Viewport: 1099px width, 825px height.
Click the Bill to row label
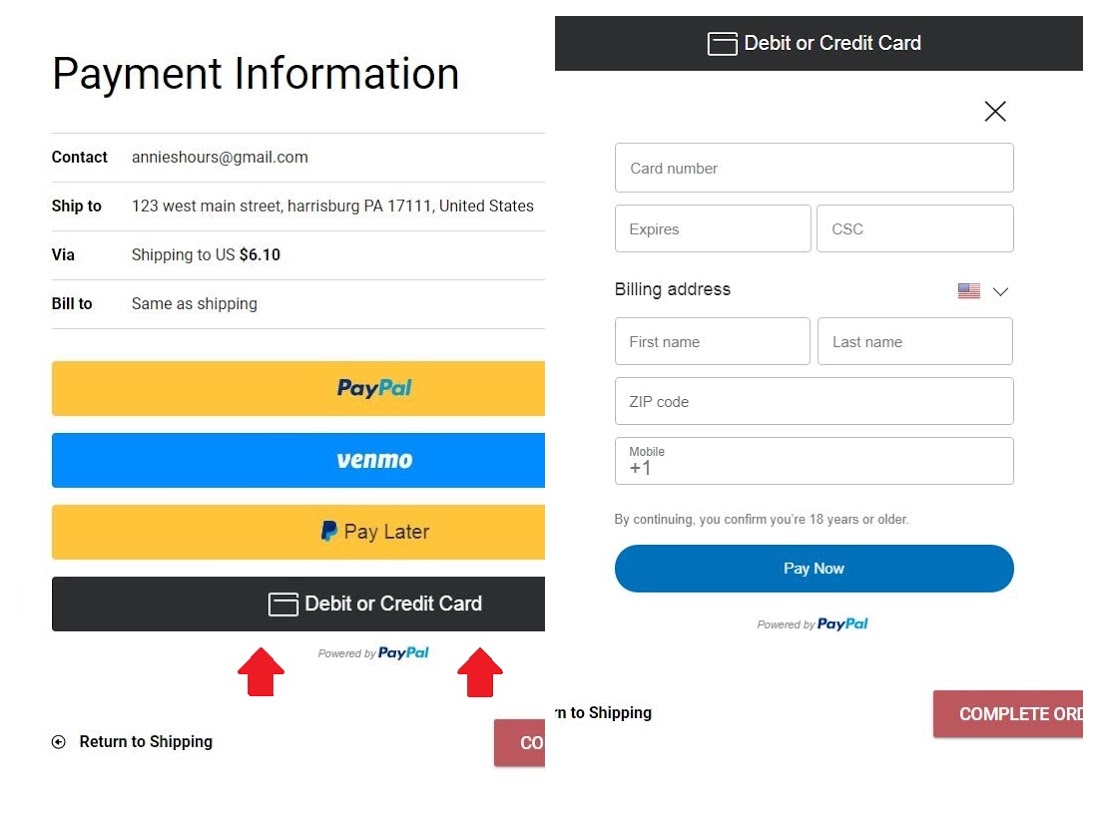(x=71, y=304)
